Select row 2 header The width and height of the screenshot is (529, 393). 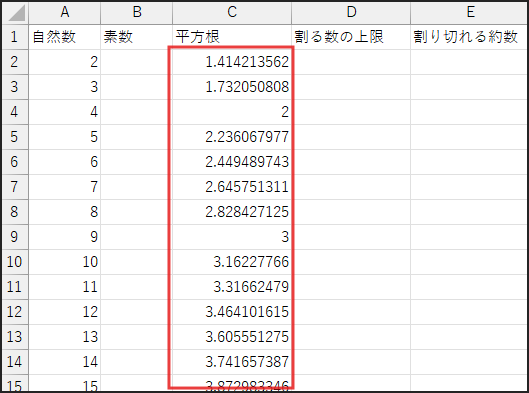point(16,62)
